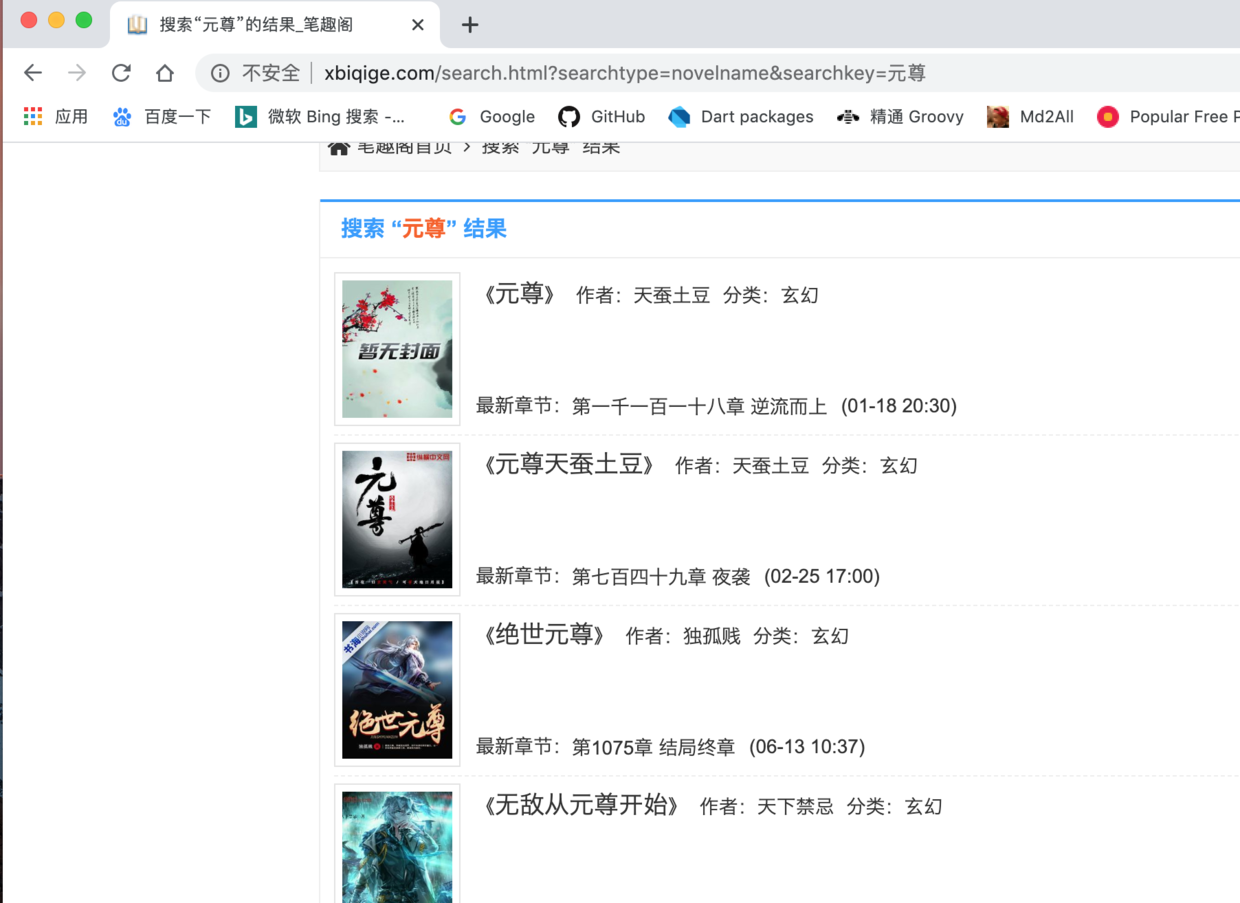Reload the current page
Screen dimensions: 1240x903
click(x=121, y=73)
